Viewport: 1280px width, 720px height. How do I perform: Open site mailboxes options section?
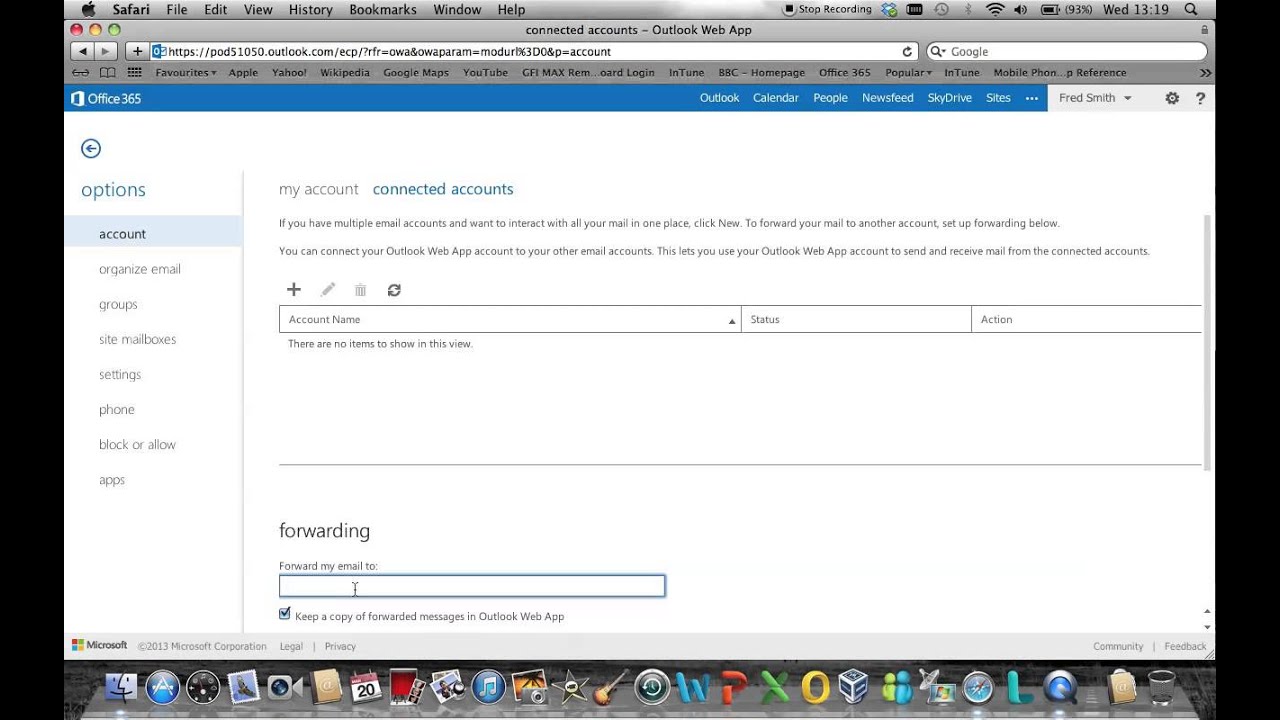[x=137, y=339]
